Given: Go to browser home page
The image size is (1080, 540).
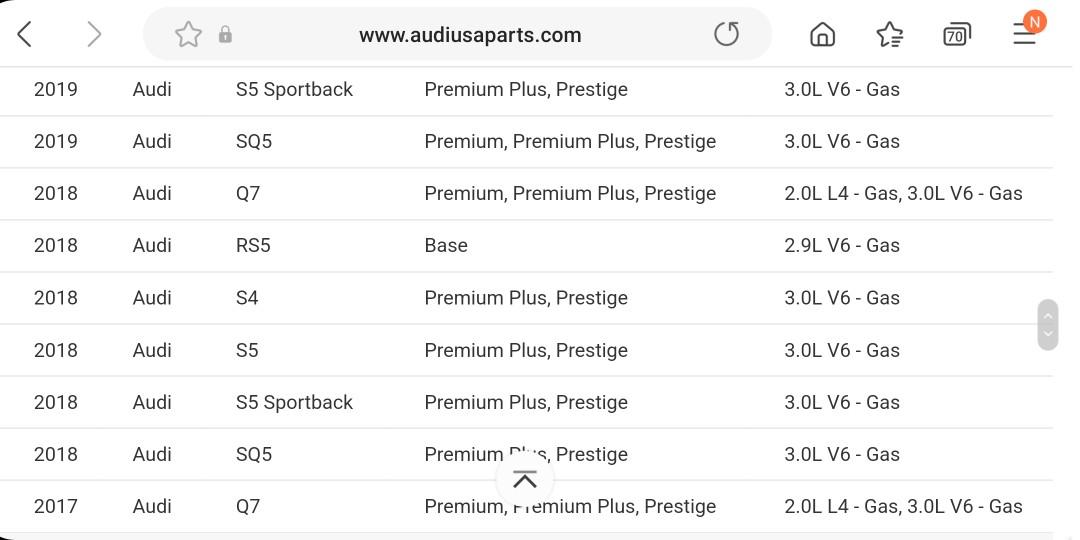Looking at the screenshot, I should point(822,35).
